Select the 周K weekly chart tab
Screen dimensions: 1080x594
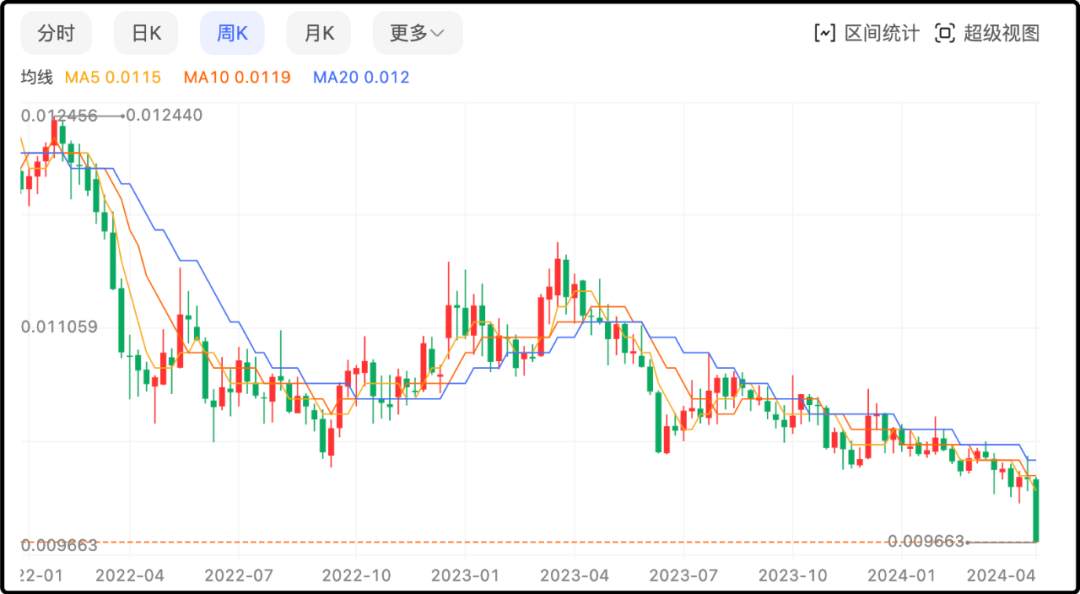(232, 33)
